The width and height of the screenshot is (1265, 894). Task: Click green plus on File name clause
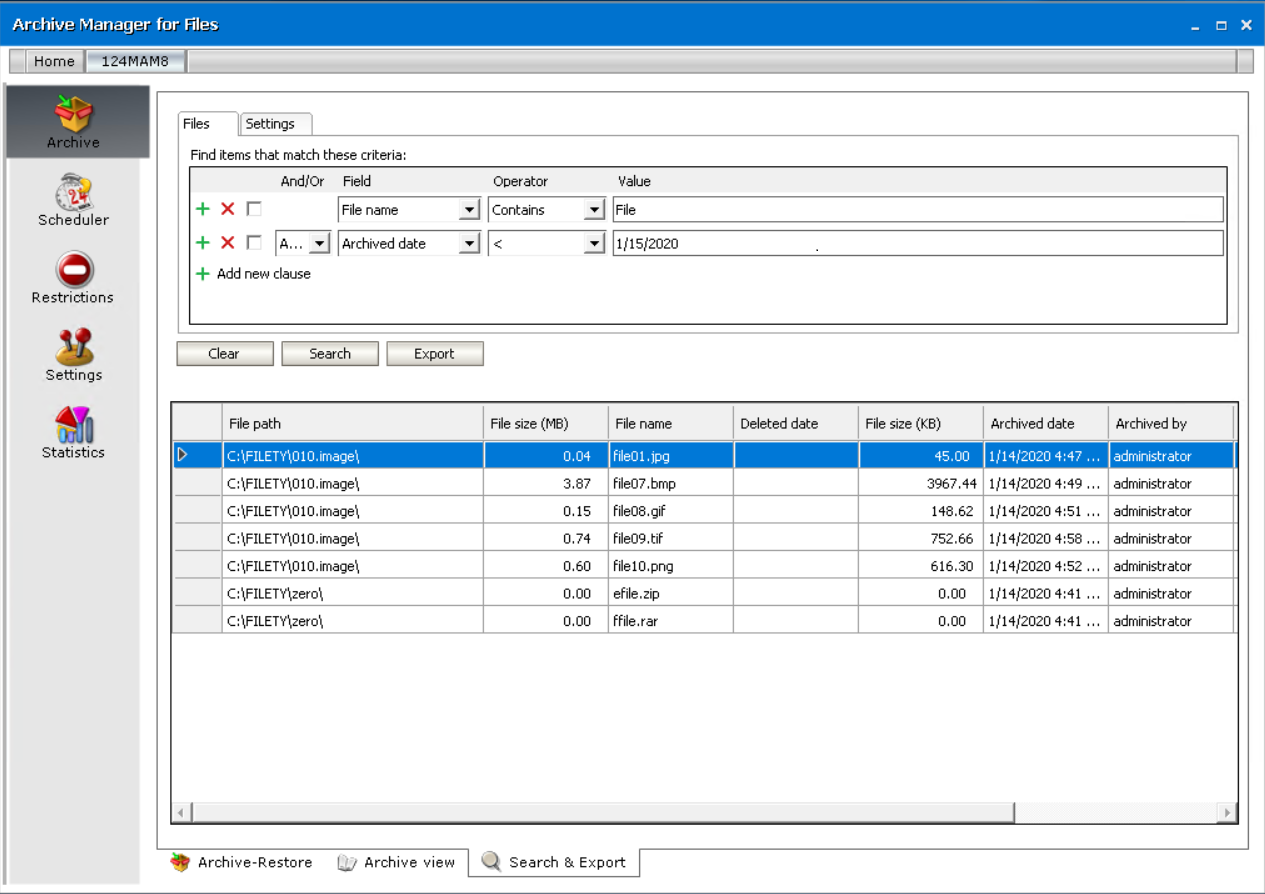(x=203, y=210)
